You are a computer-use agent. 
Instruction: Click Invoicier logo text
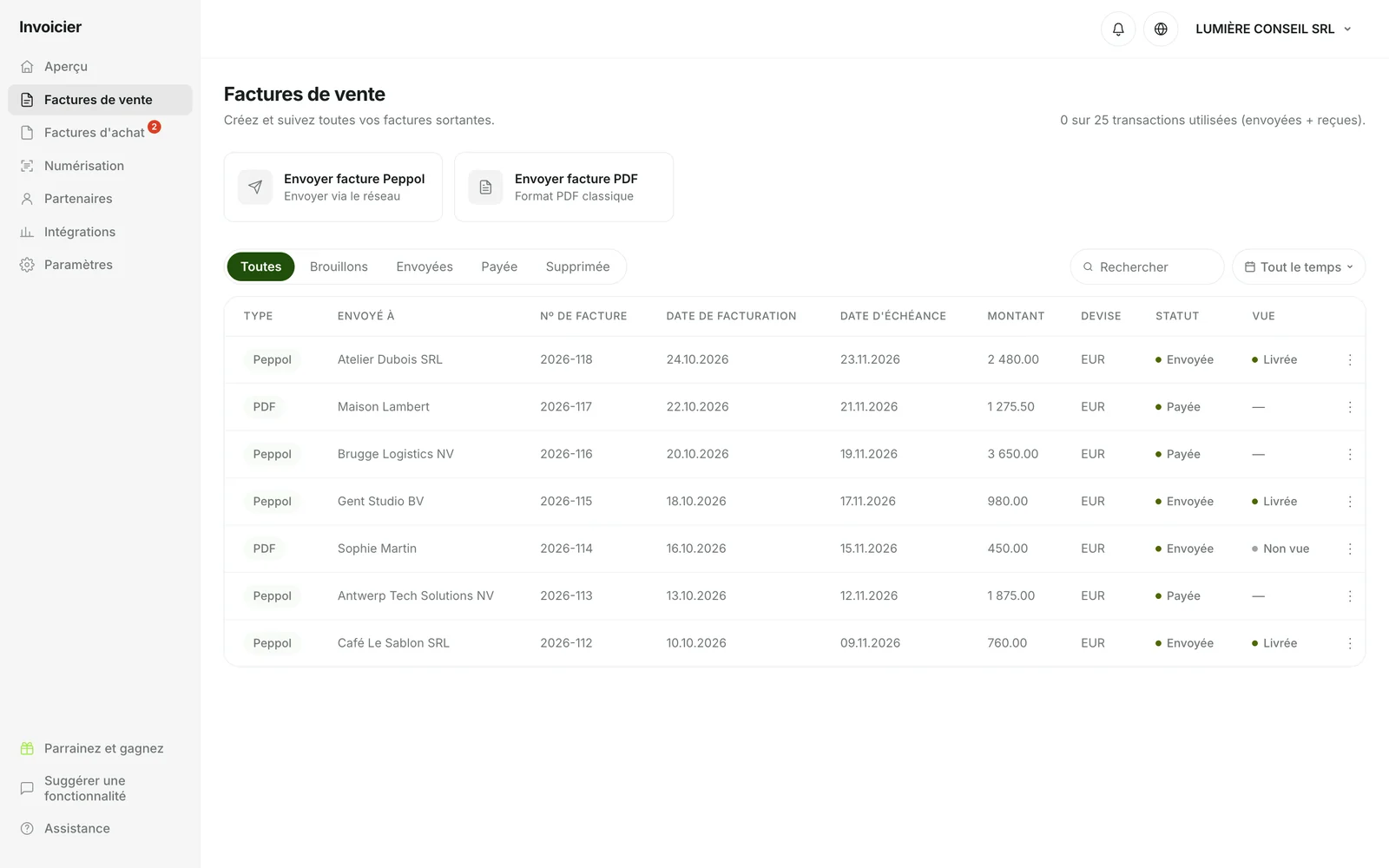(50, 27)
